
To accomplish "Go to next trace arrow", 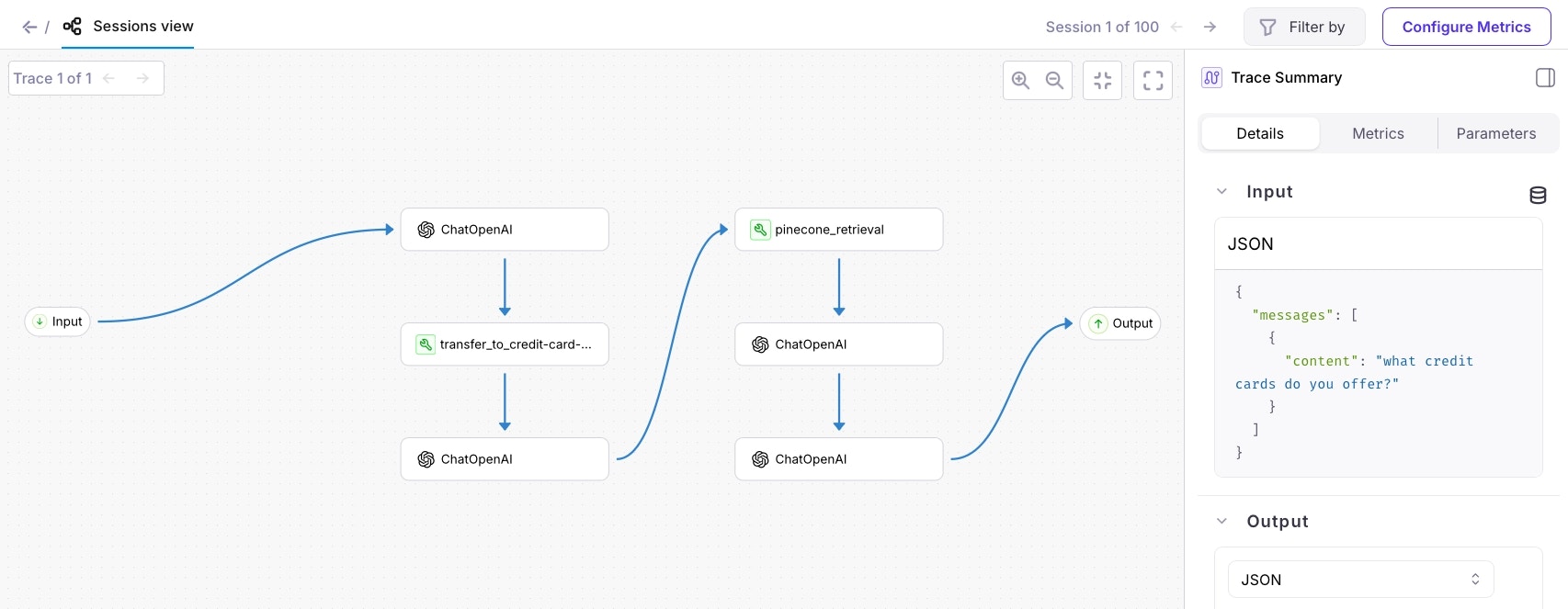I will click(142, 78).
